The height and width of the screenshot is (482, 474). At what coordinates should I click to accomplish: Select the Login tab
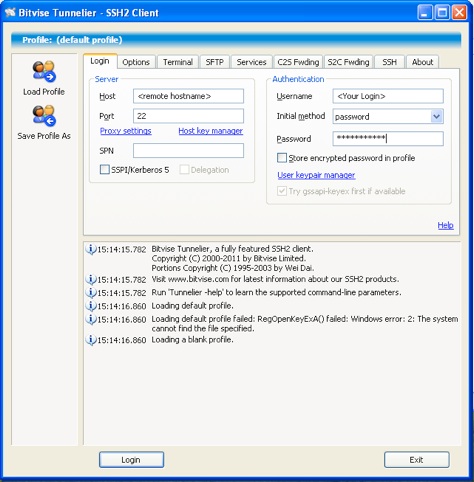100,61
